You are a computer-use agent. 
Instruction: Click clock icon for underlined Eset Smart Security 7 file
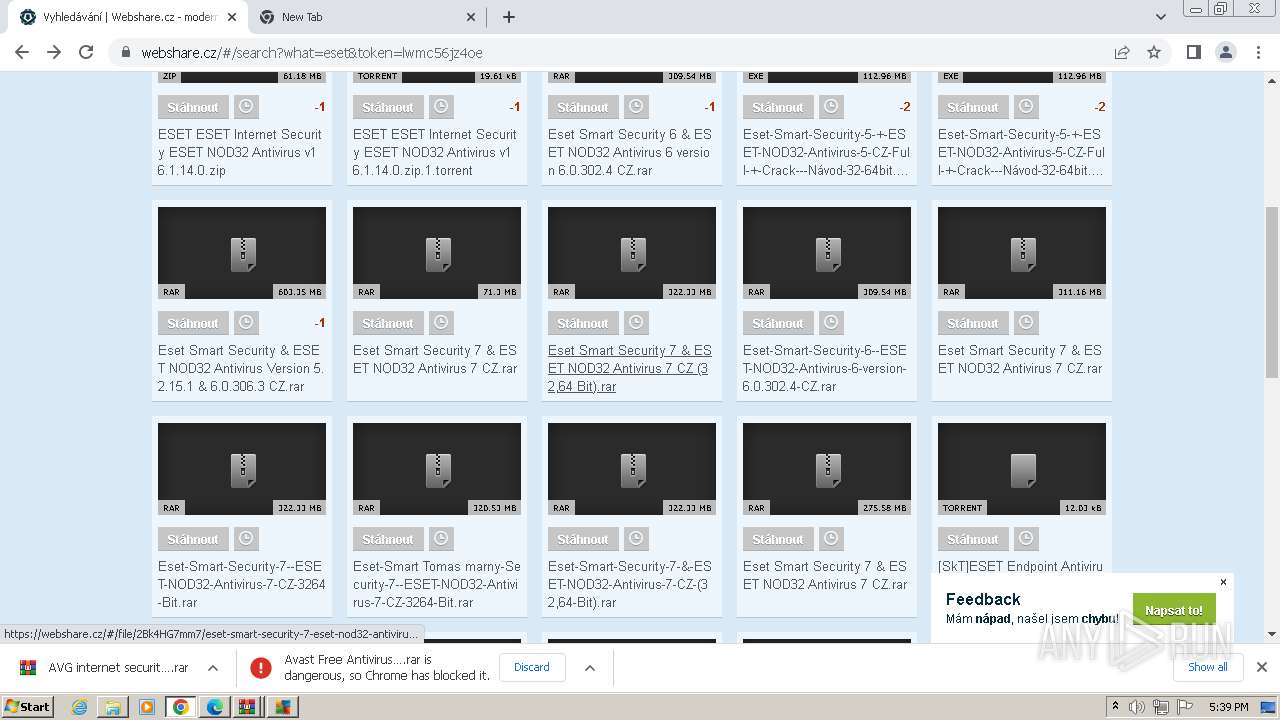tap(636, 323)
